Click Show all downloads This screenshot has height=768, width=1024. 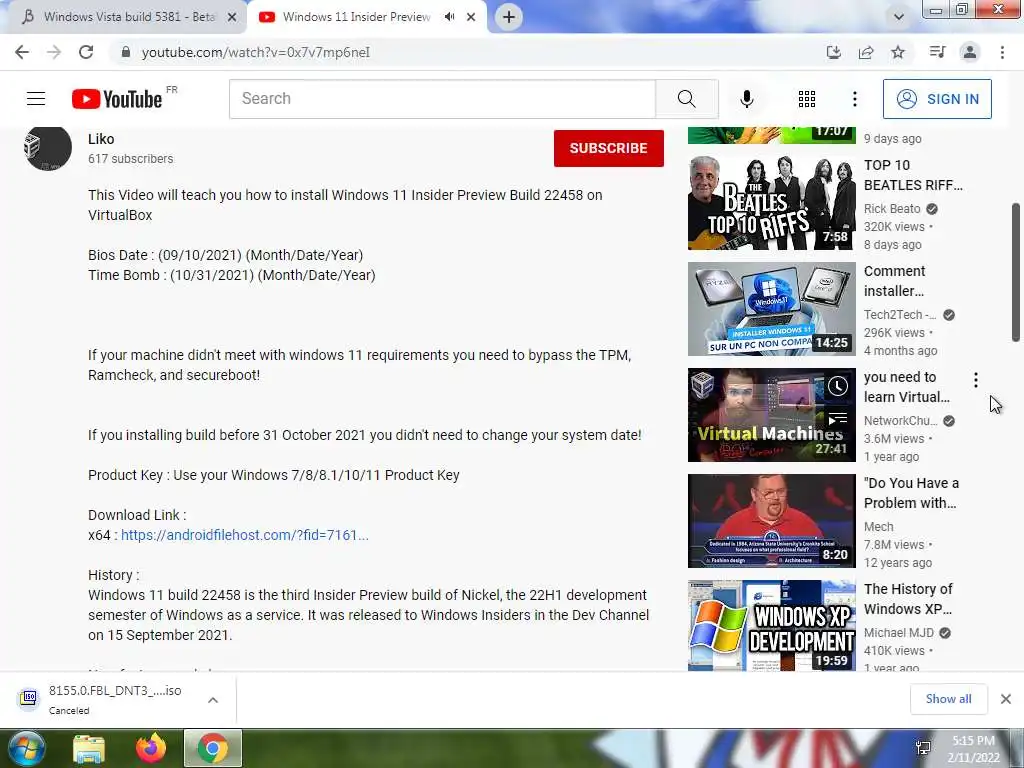948,699
